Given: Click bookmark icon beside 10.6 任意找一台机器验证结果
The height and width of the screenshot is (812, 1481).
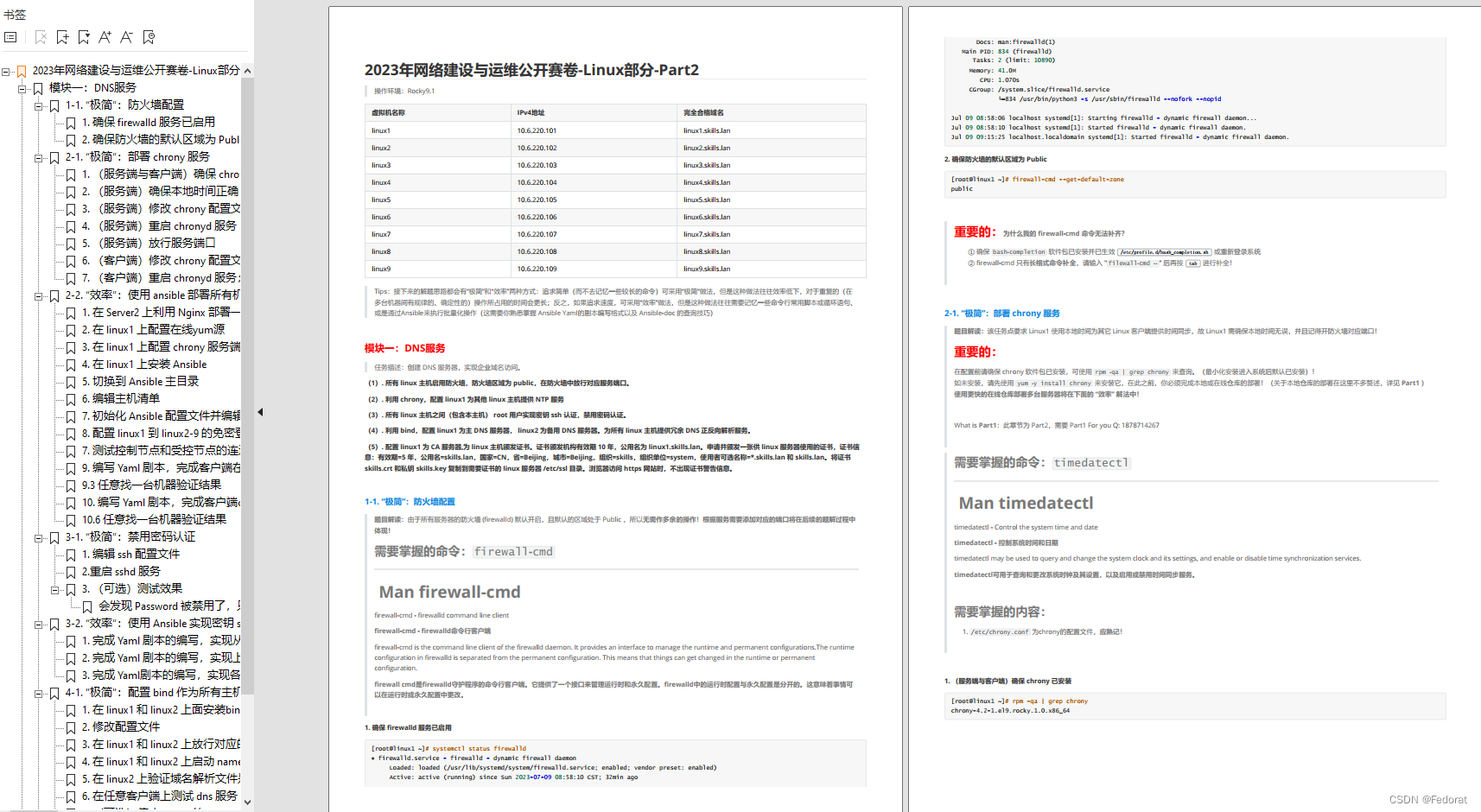Looking at the screenshot, I should (71, 520).
